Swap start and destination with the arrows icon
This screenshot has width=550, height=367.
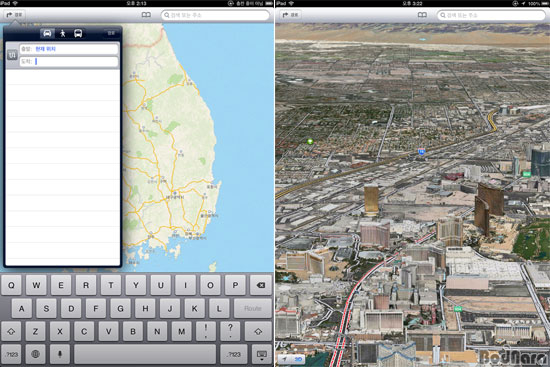pyautogui.click(x=12, y=55)
